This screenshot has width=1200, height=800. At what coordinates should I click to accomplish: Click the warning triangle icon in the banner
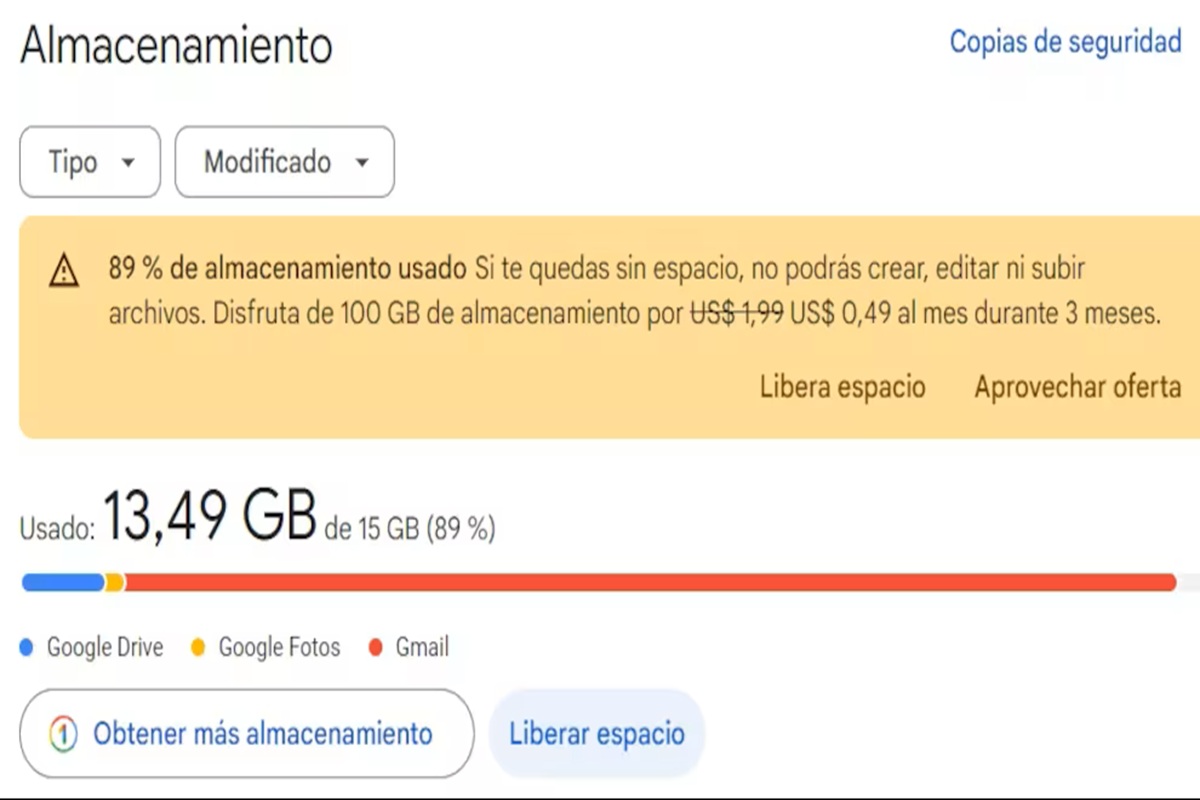64,271
